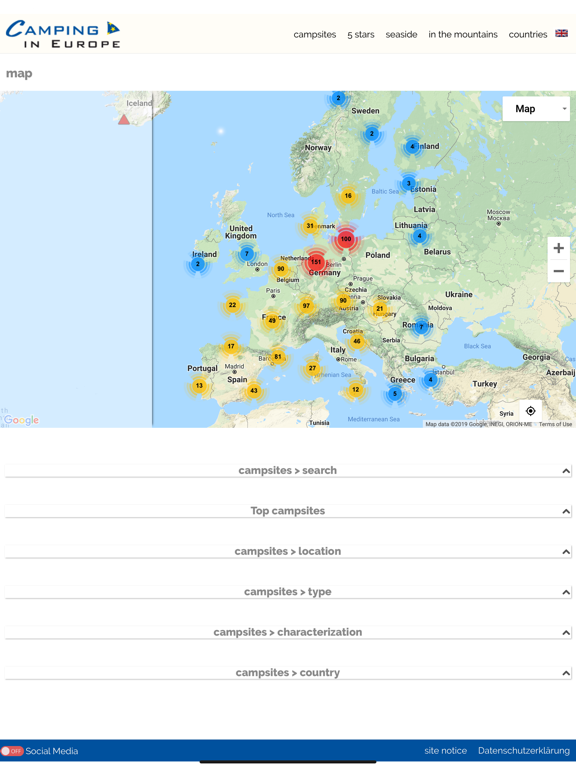
Task: Zoom in the map with plus button
Action: tap(558, 248)
